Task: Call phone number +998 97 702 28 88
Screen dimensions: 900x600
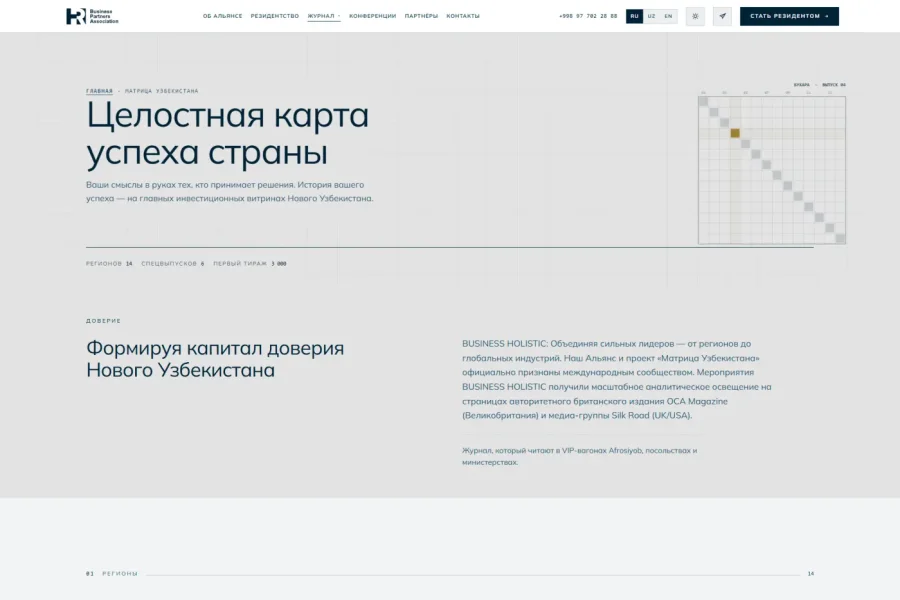Action: (588, 16)
